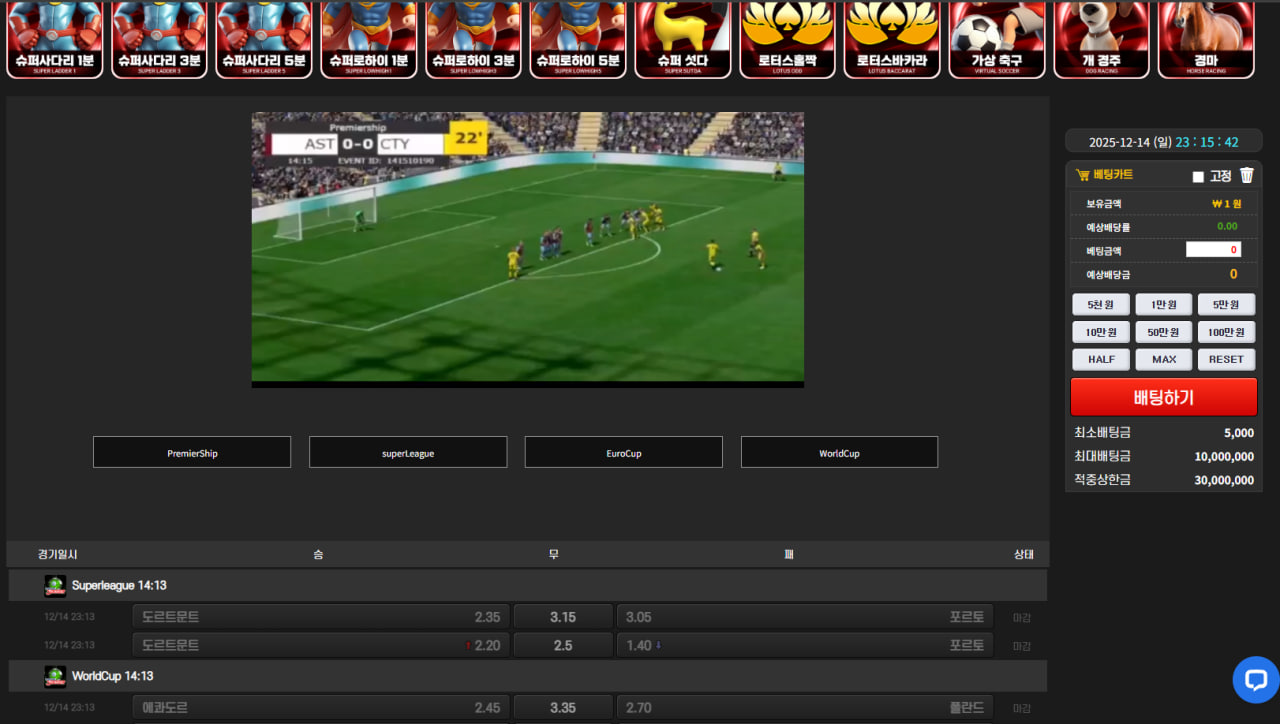Open the 로터스홀짝 game icon

click(x=787, y=39)
